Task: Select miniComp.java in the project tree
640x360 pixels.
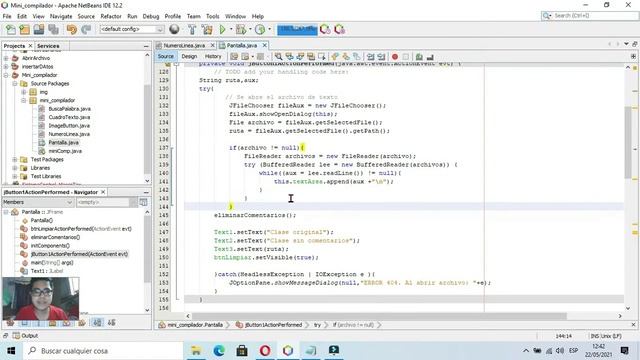Action: coord(65,151)
